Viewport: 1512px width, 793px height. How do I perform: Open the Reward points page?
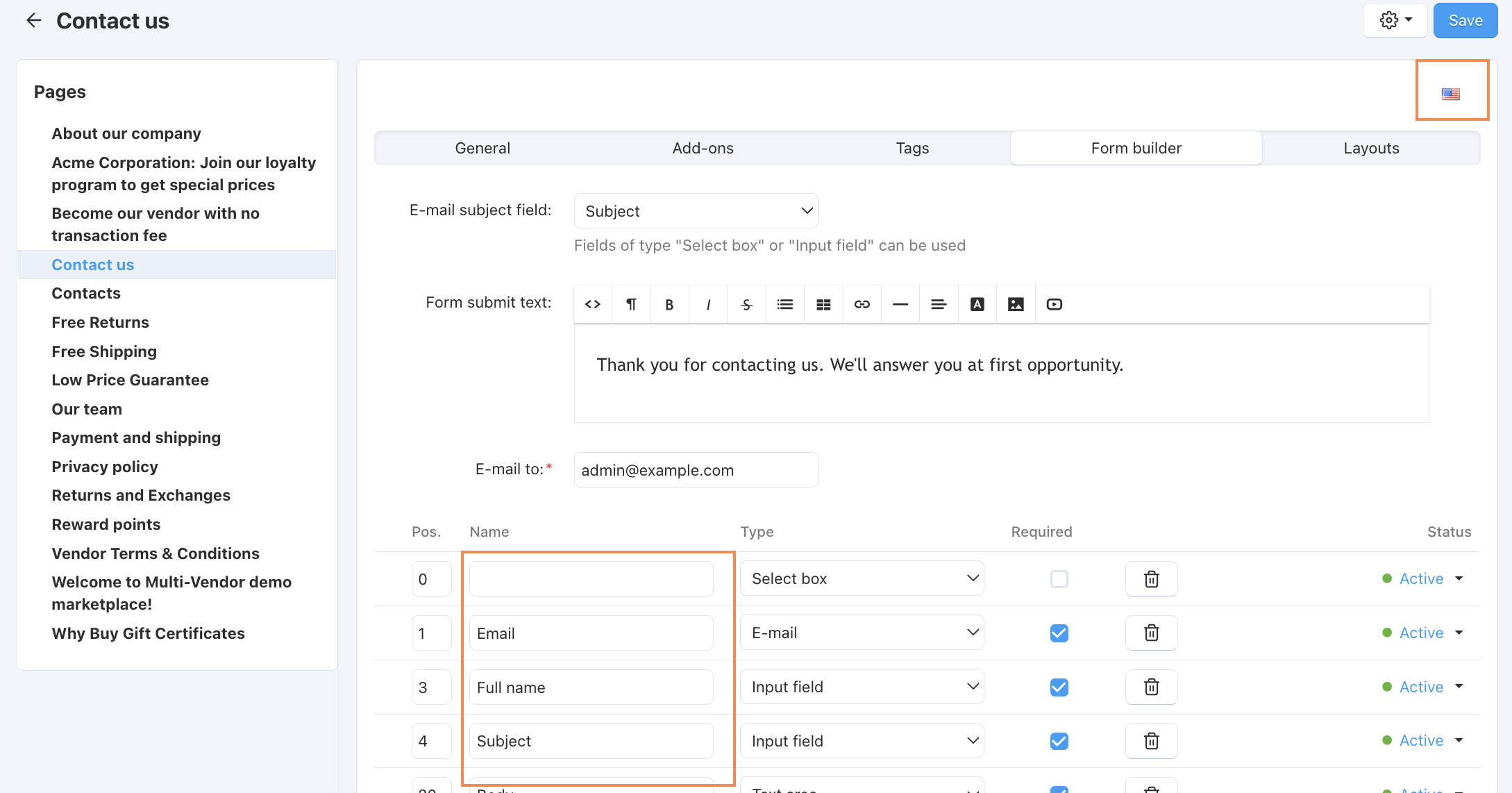(106, 524)
